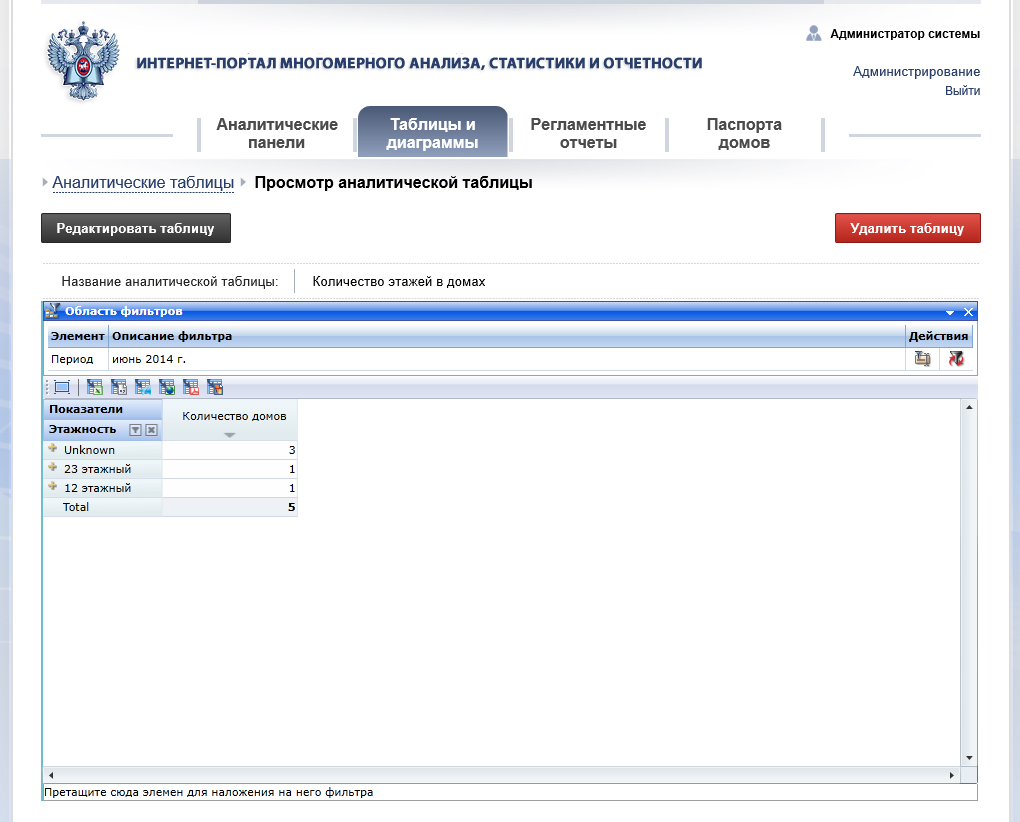Switch to the Регламентные отчеты tab
This screenshot has height=822, width=1020.
pos(588,133)
